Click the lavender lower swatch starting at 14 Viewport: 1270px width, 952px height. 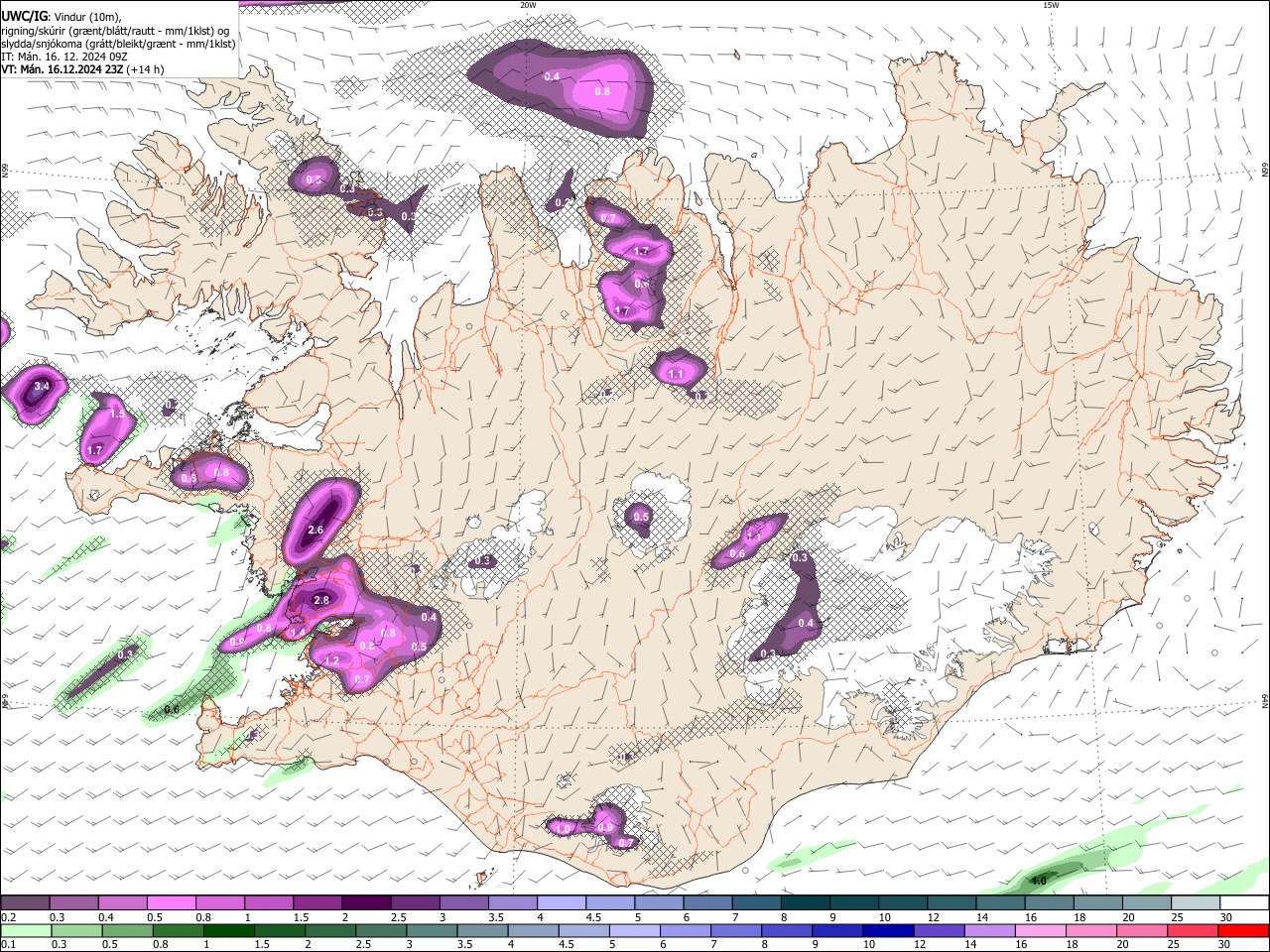989,930
